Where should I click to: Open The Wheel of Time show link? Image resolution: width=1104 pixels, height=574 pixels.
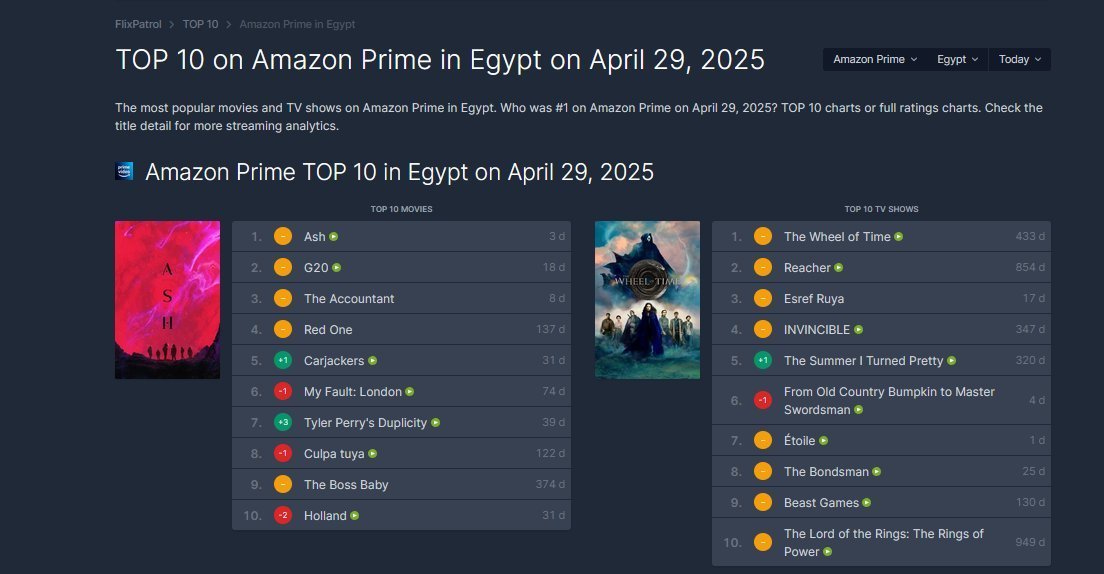836,237
